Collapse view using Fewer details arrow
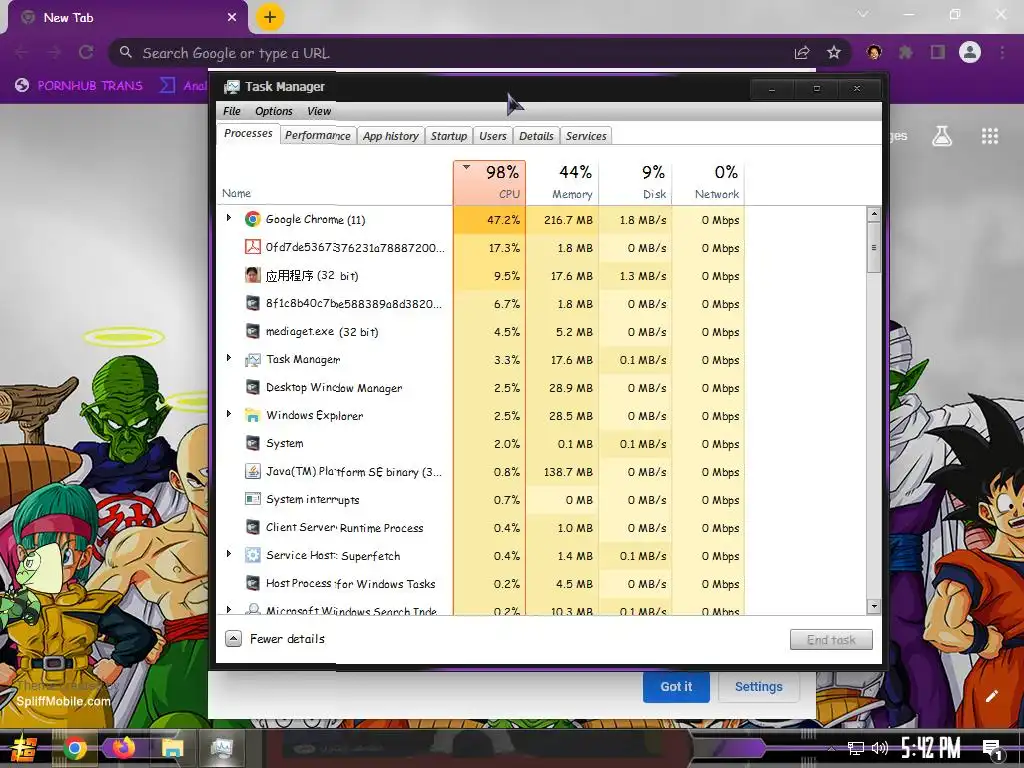Viewport: 1024px width, 768px height. point(234,639)
